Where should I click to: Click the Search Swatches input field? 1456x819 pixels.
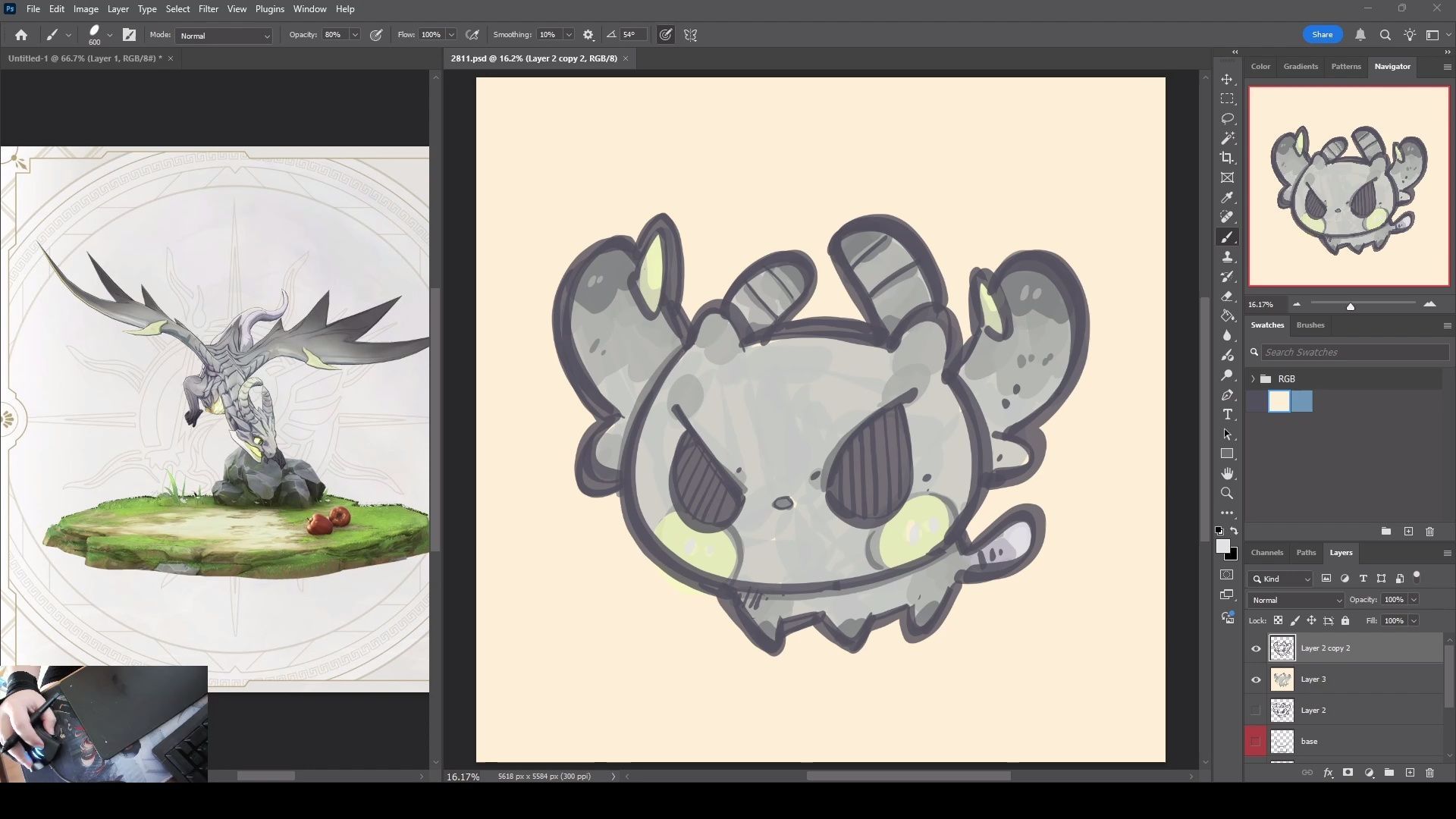(1354, 353)
